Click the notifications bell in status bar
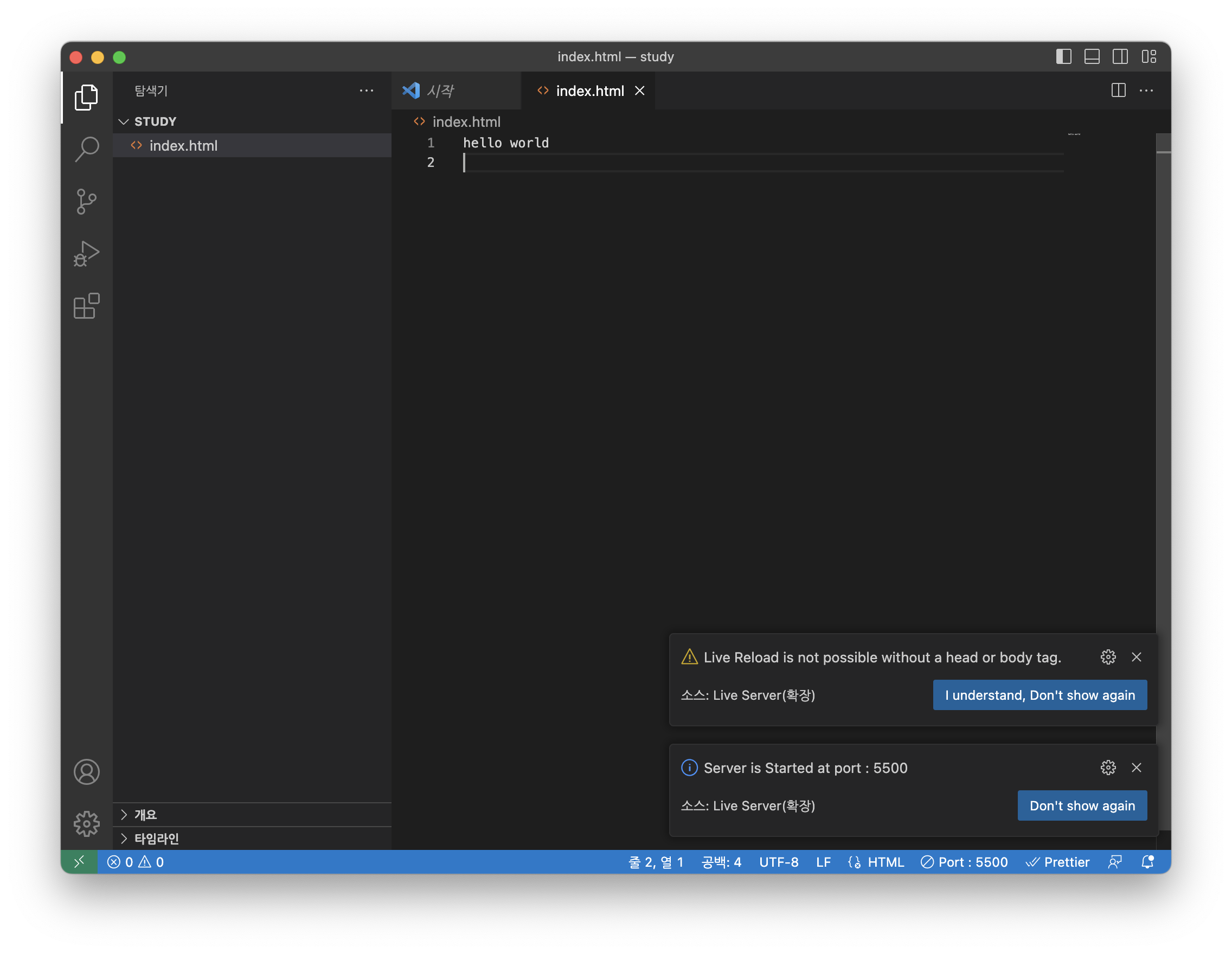 pyautogui.click(x=1147, y=861)
